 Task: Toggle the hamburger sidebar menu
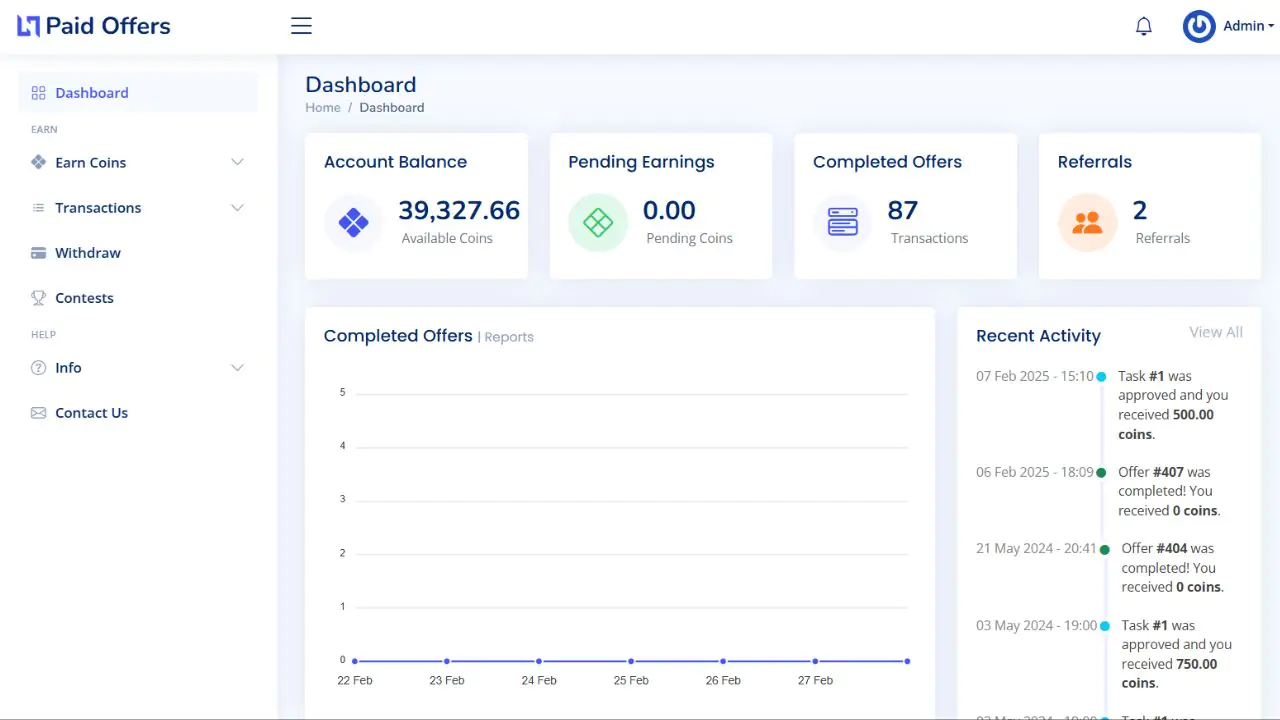pos(301,26)
